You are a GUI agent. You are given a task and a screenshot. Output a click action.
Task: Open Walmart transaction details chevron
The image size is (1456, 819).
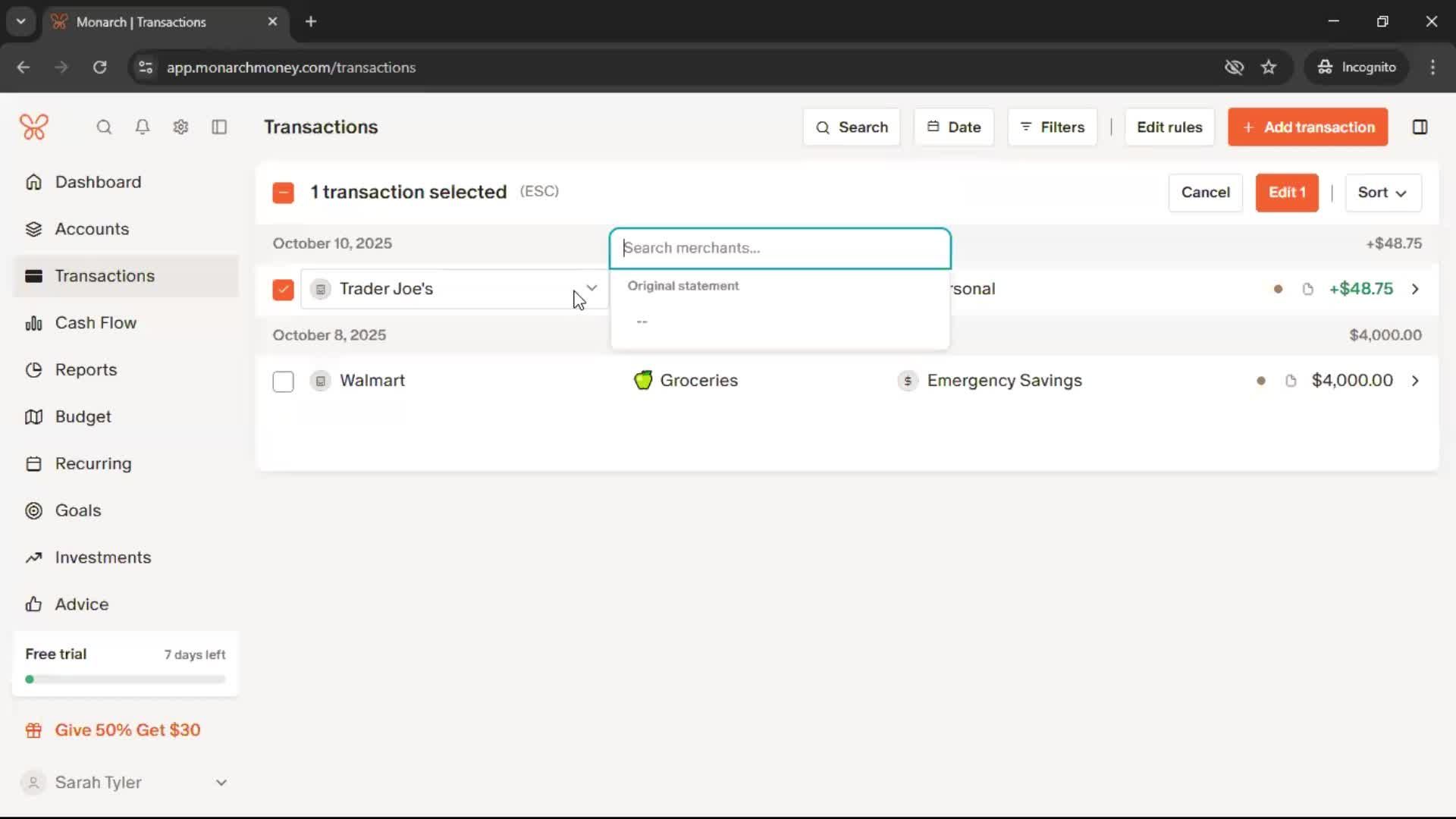[x=1415, y=381]
